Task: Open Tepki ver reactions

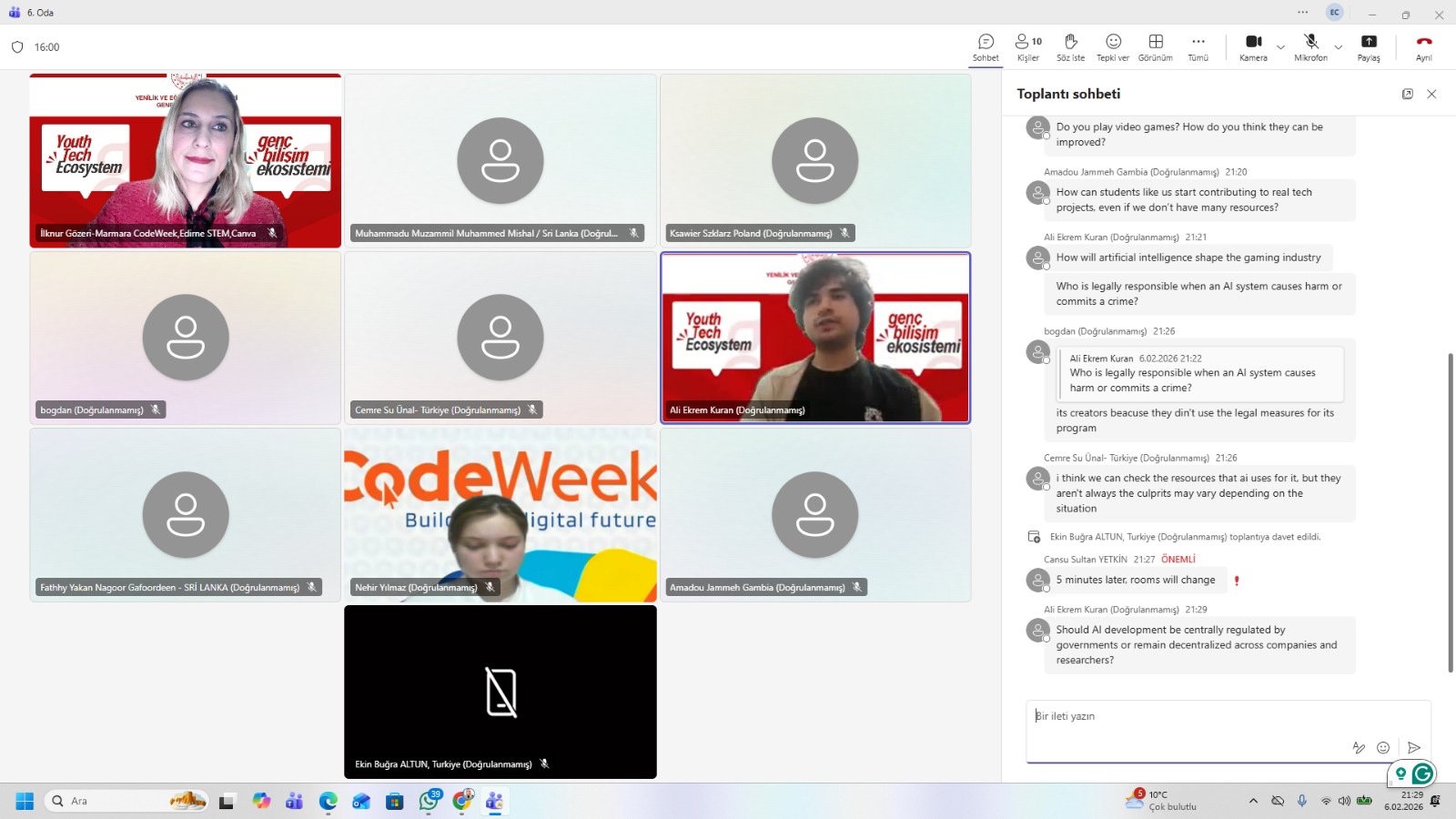Action: tap(1113, 47)
